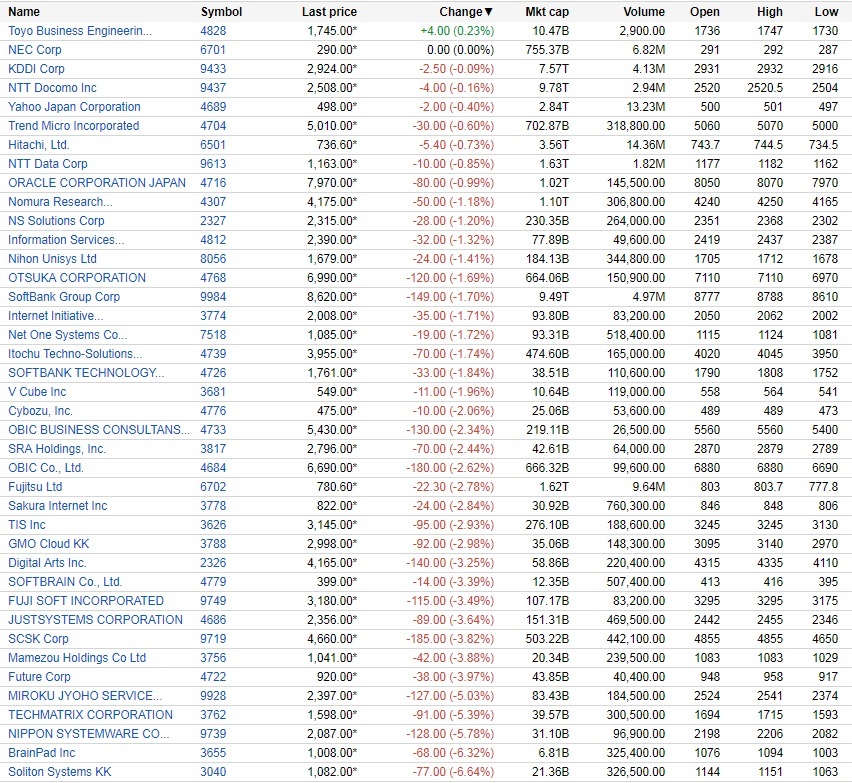Sort by High column header
Viewport: 852px width, 783px height.
(x=769, y=11)
